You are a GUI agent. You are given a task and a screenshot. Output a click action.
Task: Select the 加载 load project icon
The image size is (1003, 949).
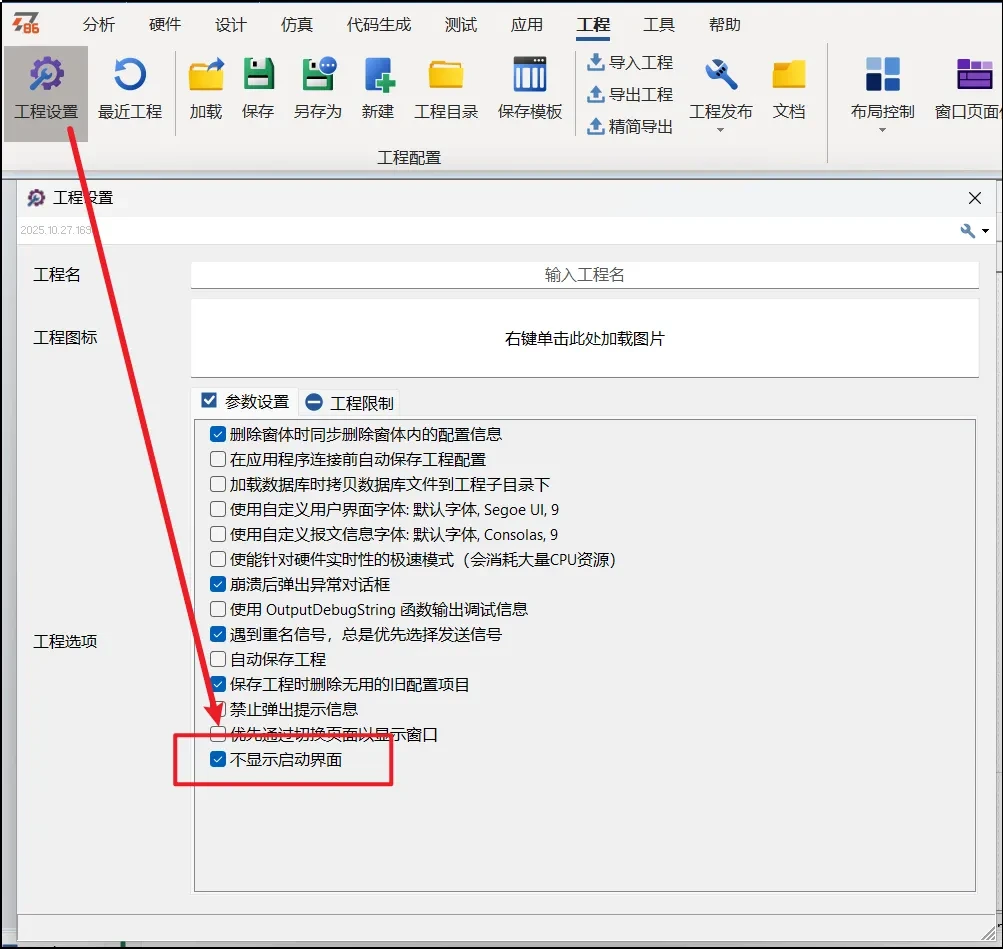(204, 85)
